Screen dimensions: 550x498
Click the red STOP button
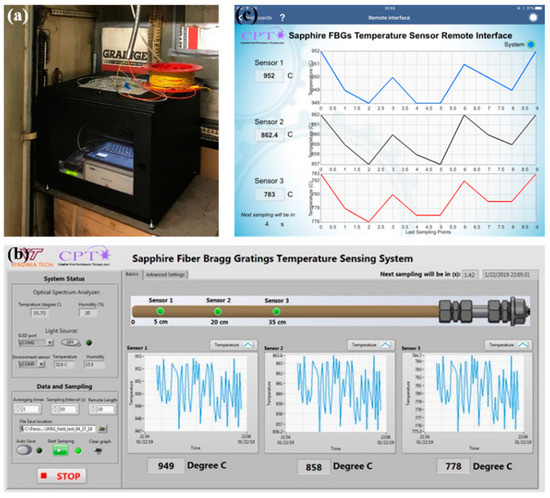pyautogui.click(x=62, y=476)
